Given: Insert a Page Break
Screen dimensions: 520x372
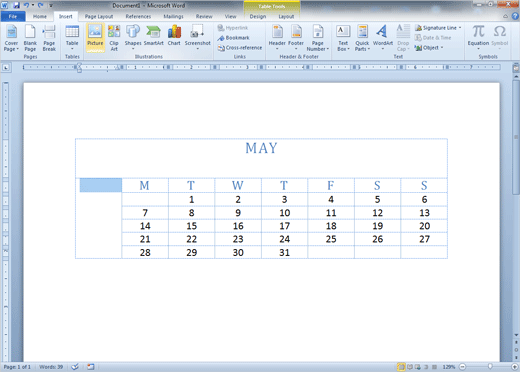Looking at the screenshot, I should click(49, 38).
